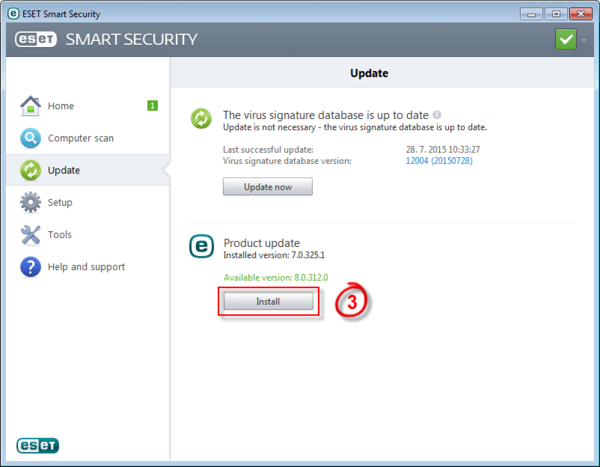Click the Product update ESET e icon

[202, 246]
